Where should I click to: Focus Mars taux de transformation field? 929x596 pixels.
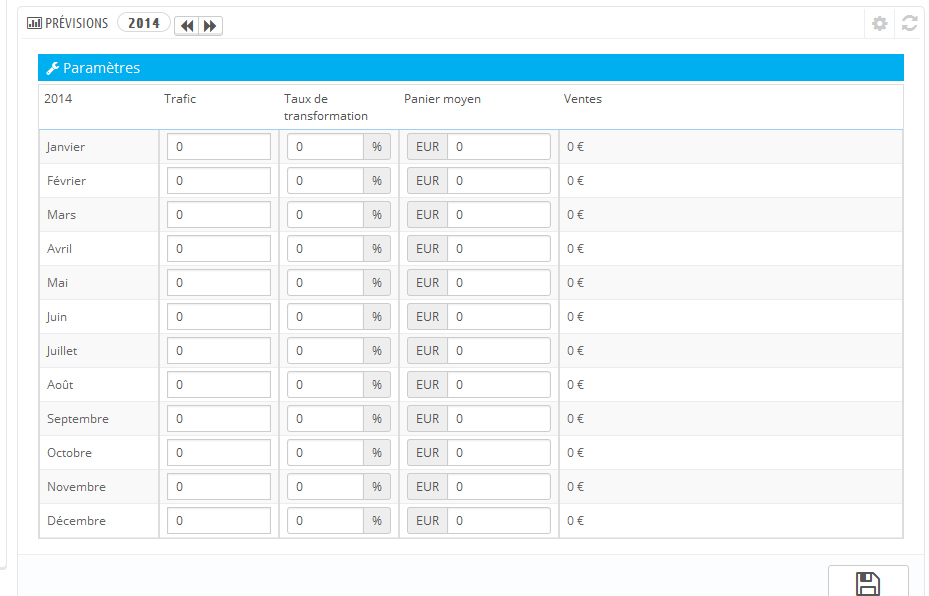click(x=325, y=214)
